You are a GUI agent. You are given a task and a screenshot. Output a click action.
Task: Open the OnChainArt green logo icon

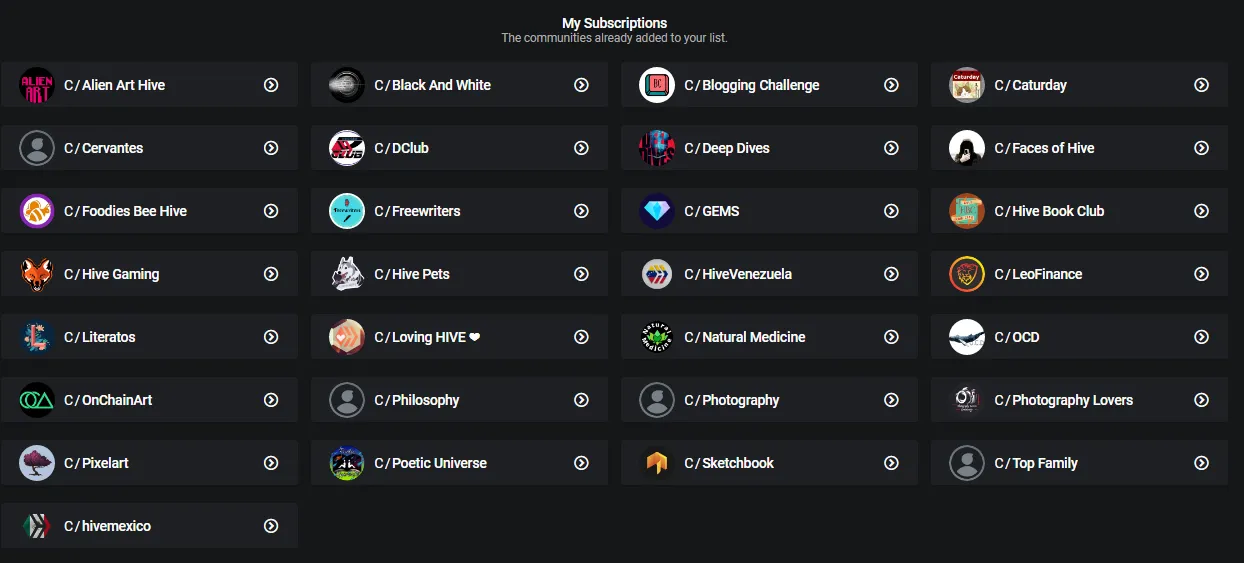(37, 400)
